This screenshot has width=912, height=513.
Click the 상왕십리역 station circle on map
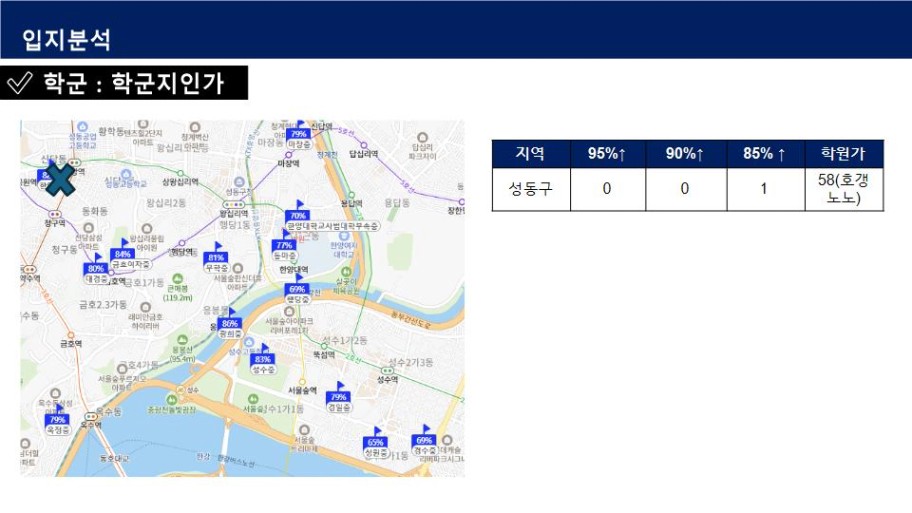[180, 173]
